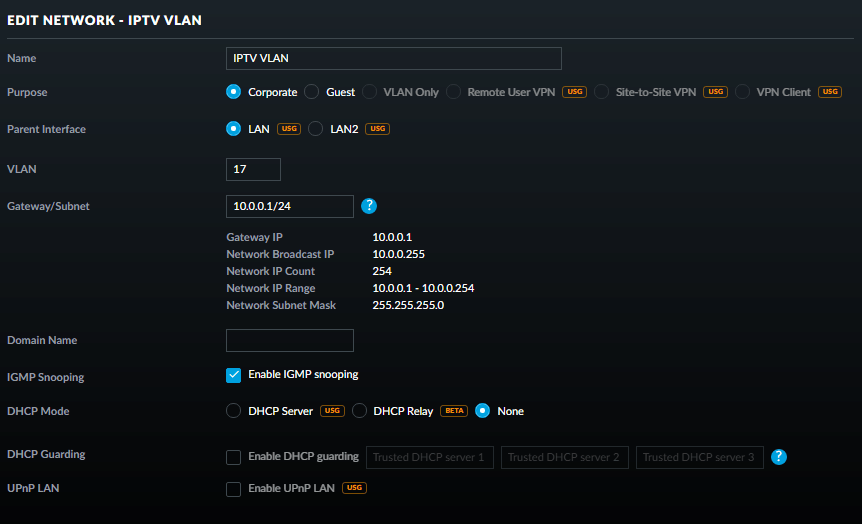Screen dimensions: 862x524
Task: Click the Trusted DHCP server 3 field
Action: coord(699,457)
